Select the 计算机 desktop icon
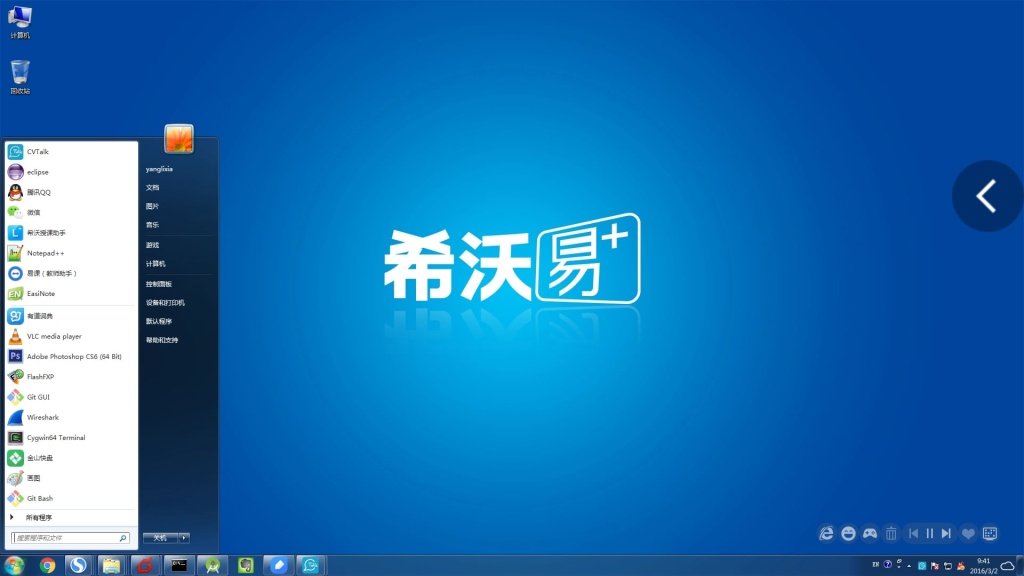Viewport: 1024px width, 576px height. 20,22
